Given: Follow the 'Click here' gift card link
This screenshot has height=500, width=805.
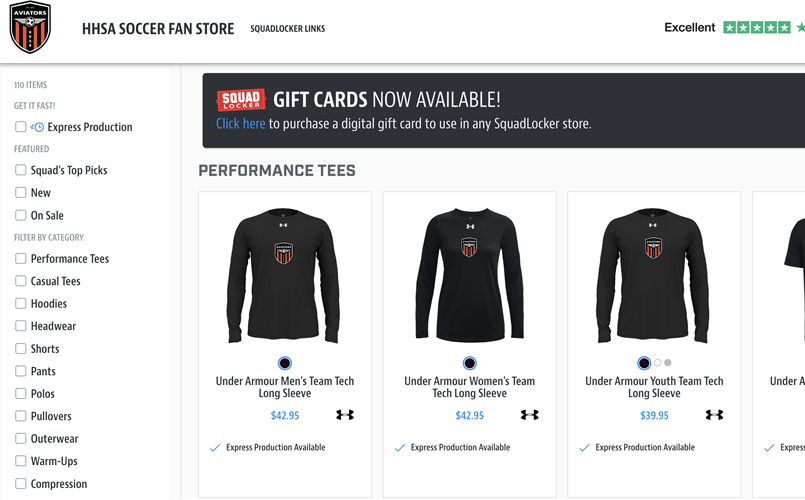Looking at the screenshot, I should [240, 124].
